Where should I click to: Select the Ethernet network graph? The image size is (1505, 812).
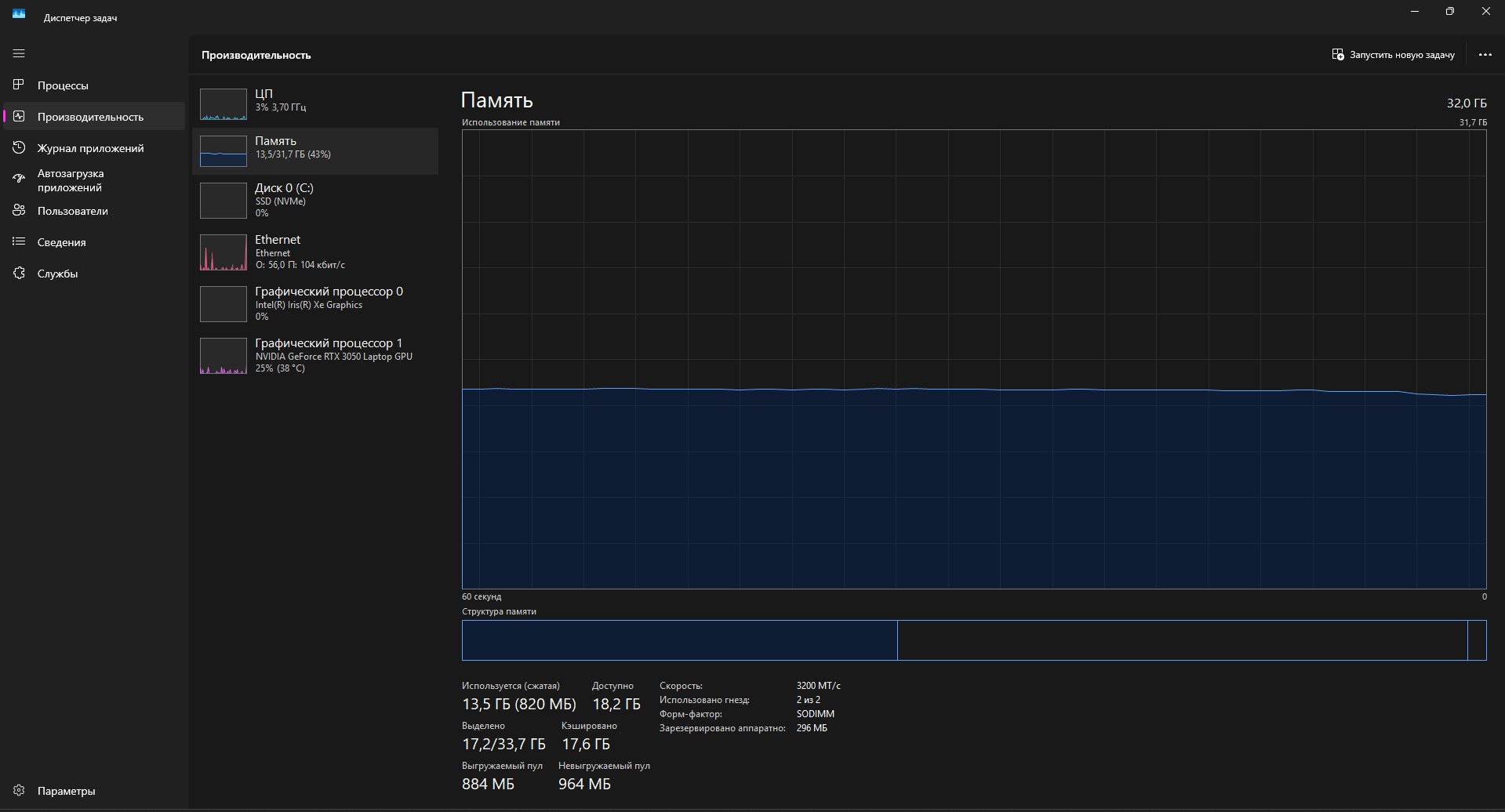tap(224, 252)
